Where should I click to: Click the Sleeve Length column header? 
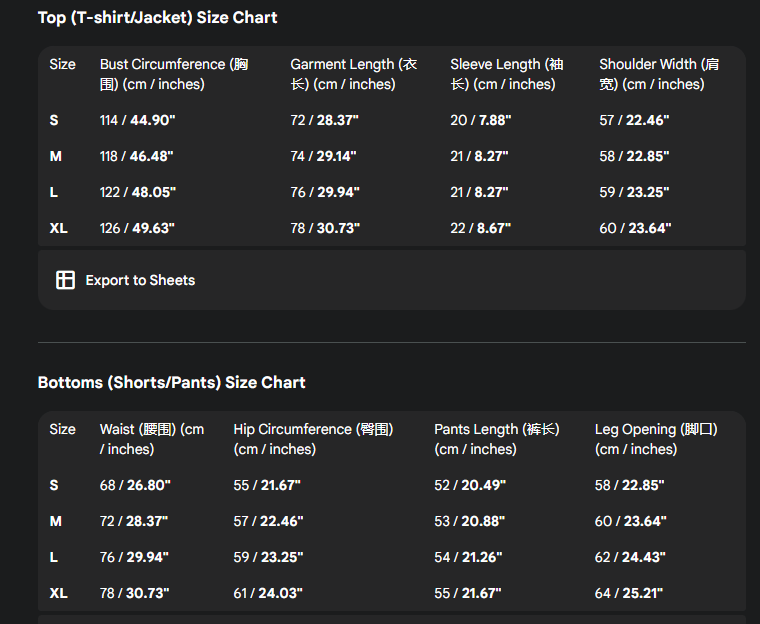(x=506, y=74)
